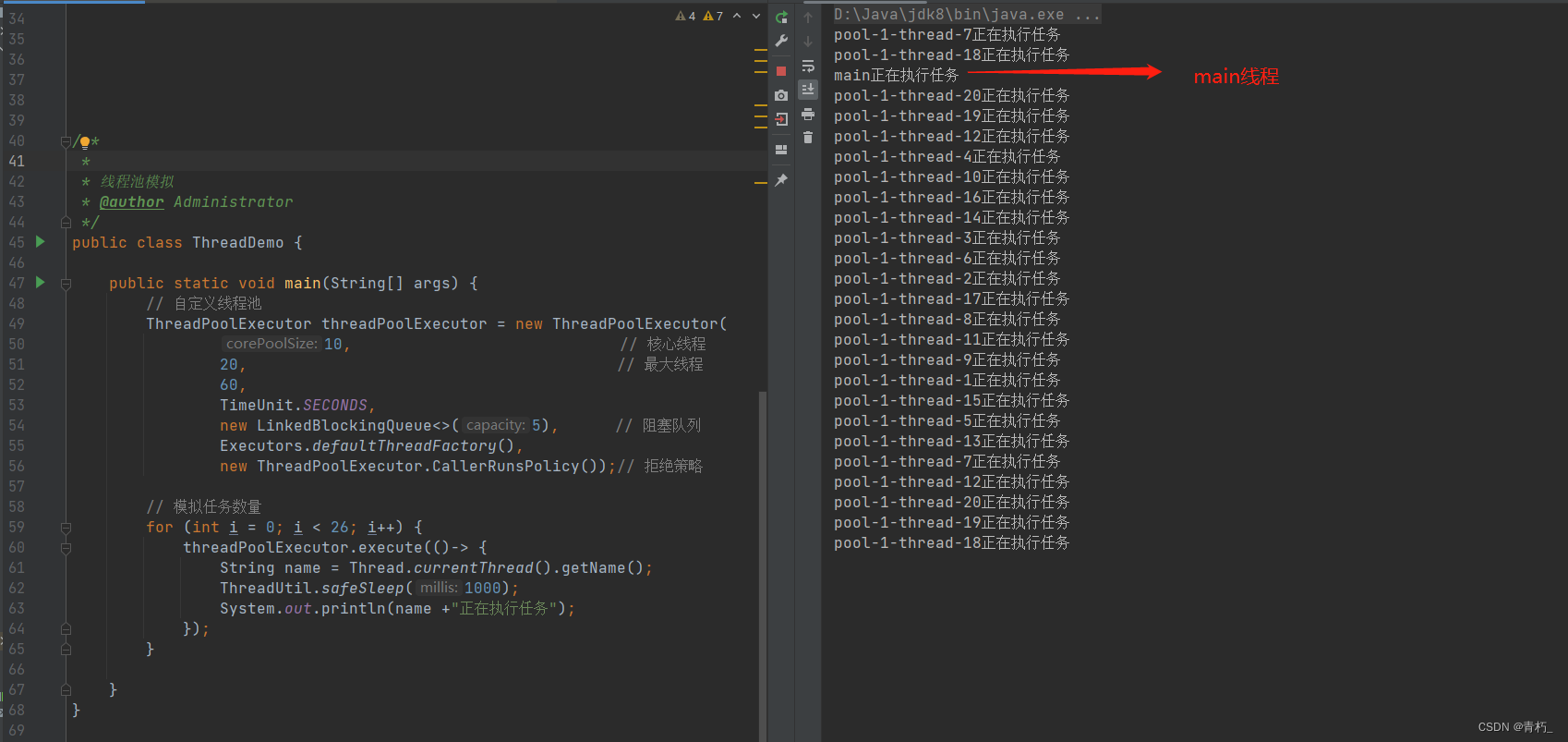Click the editor vertical scrollbar thumb
Screen dimensions: 1568x742
(763, 566)
